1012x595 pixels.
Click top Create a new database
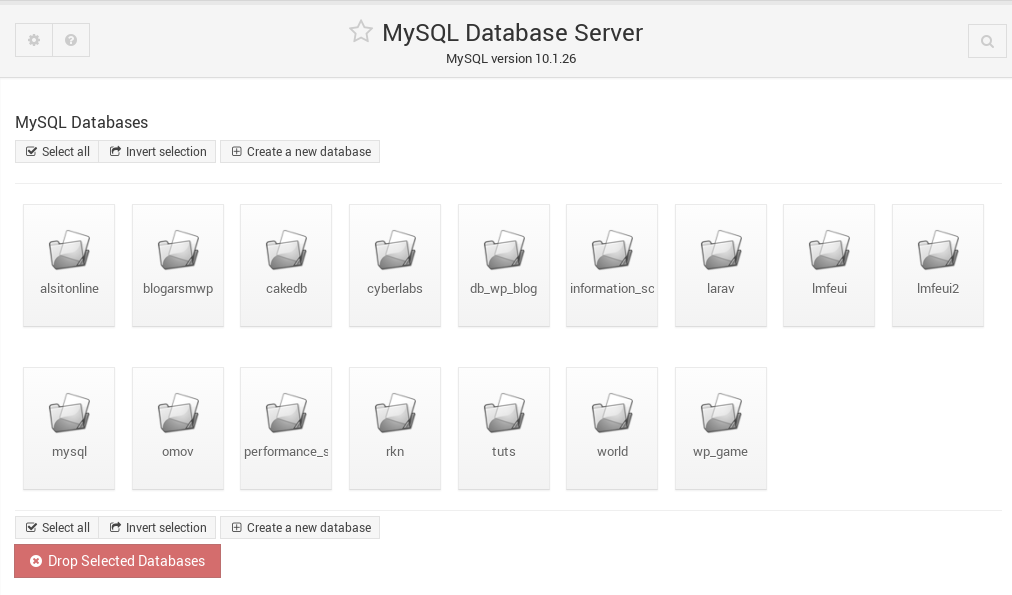[x=300, y=152]
